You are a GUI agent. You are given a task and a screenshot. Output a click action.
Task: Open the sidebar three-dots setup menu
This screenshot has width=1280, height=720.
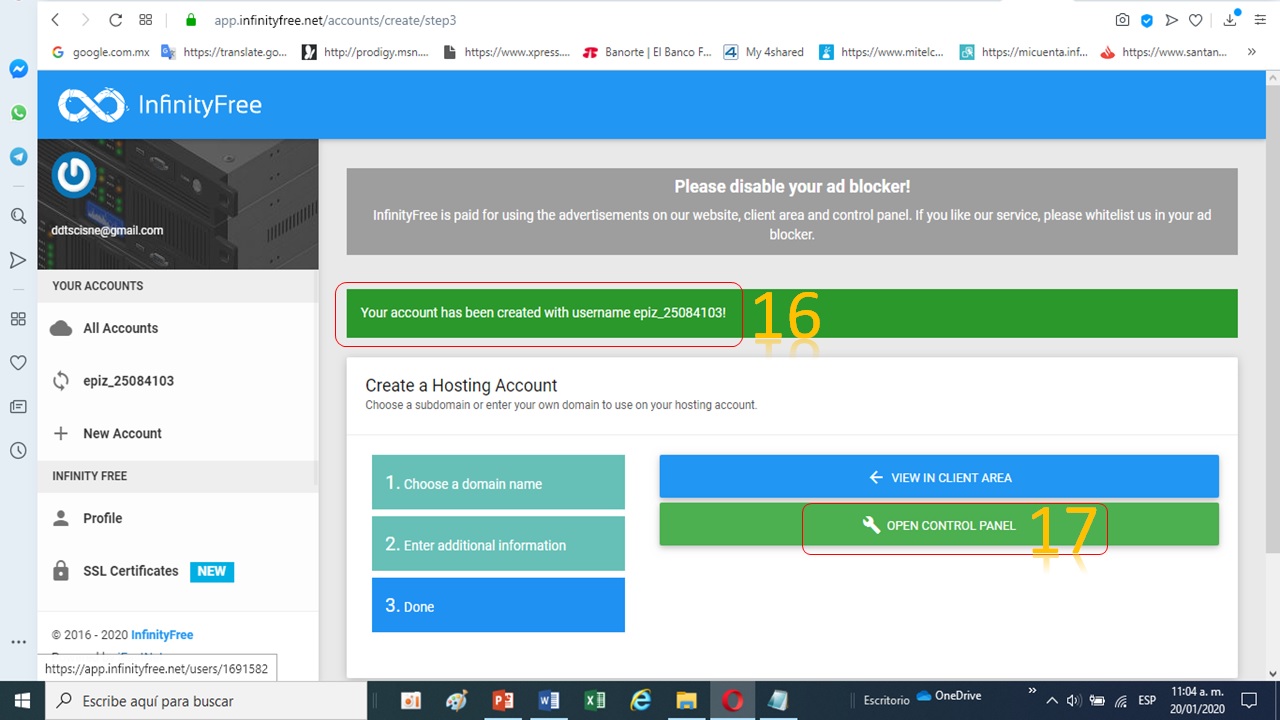[x=18, y=642]
